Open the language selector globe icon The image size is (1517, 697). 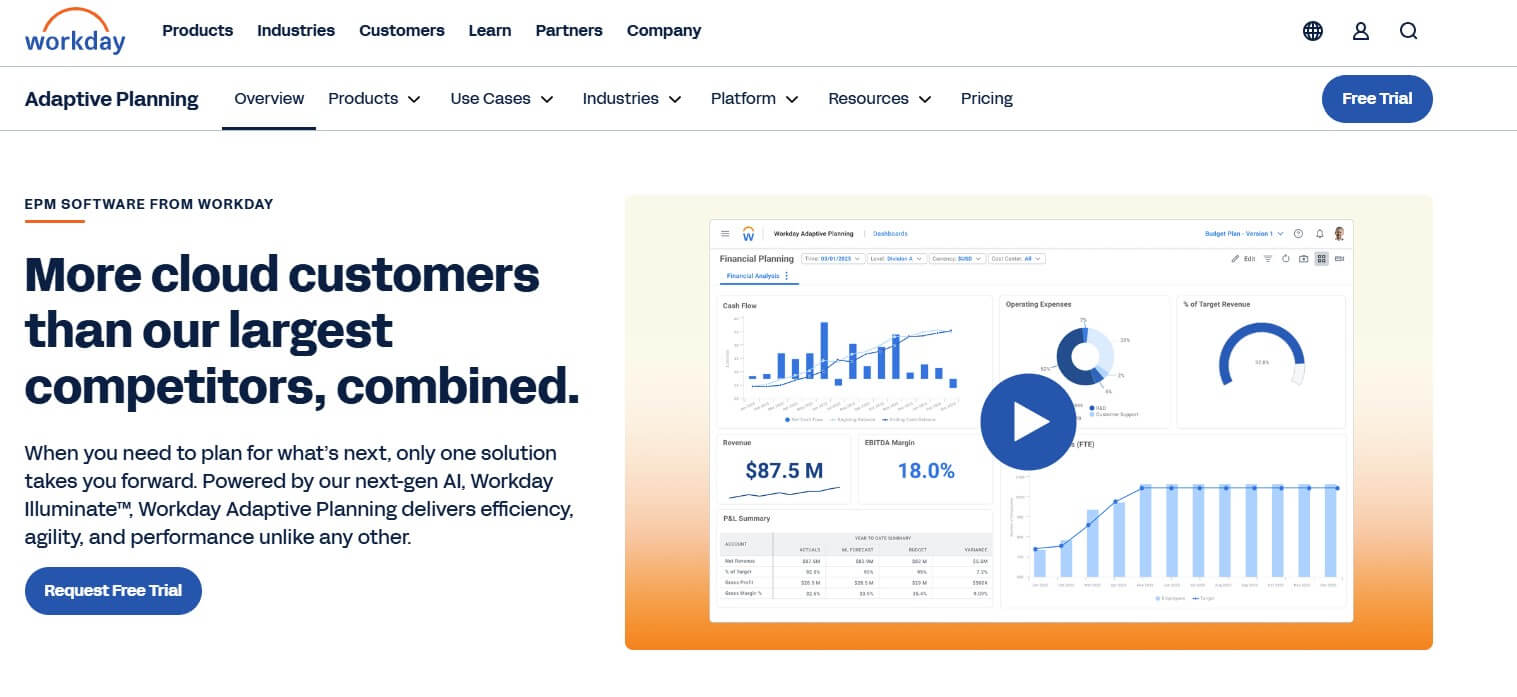pos(1312,31)
